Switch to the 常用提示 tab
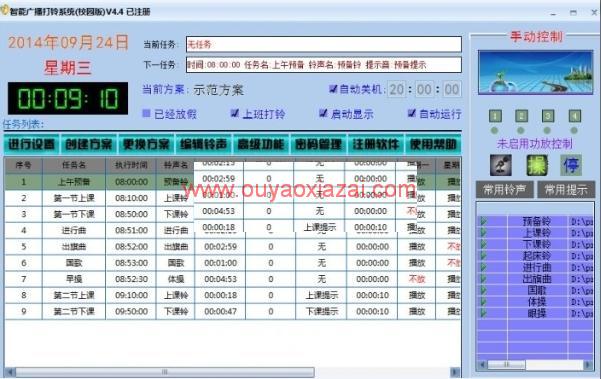 pos(566,190)
